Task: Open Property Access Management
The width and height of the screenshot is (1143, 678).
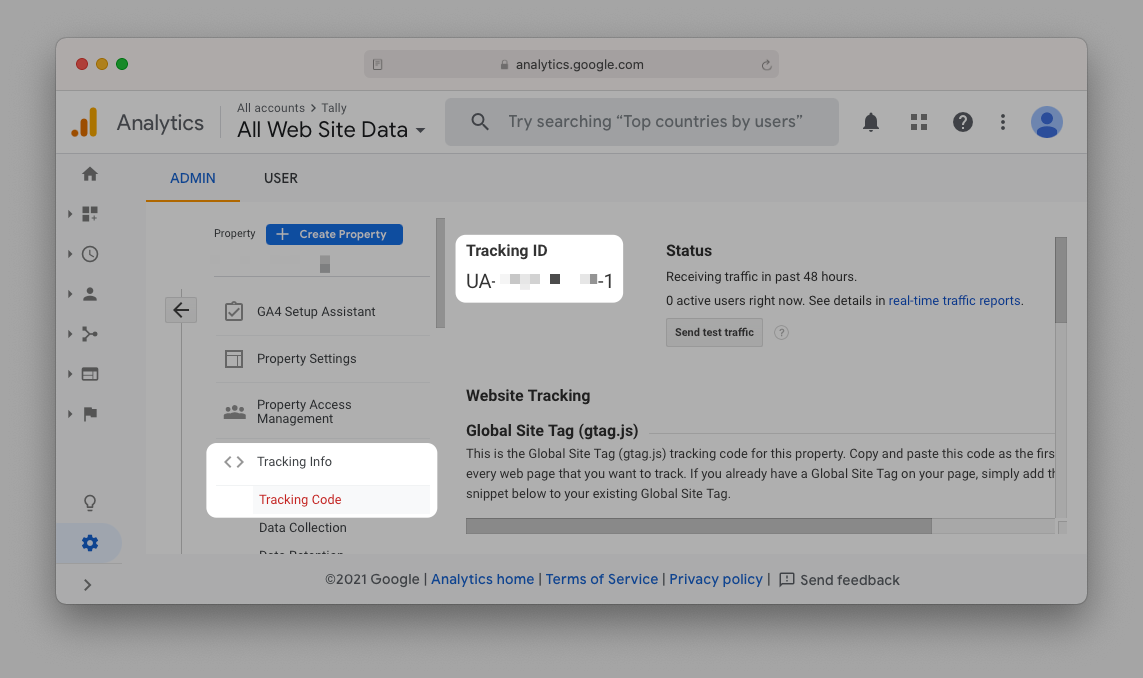Action: (x=304, y=411)
